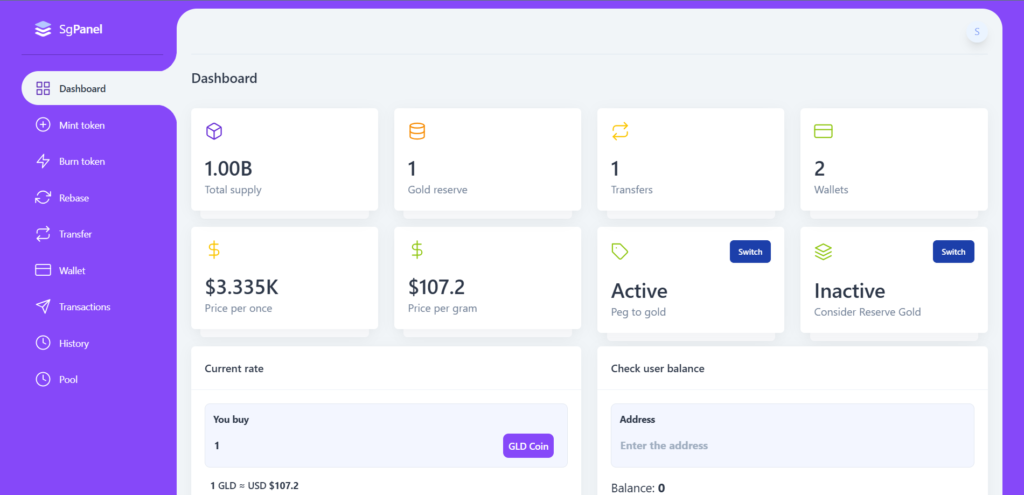This screenshot has height=495, width=1024.
Task: Click the $3.335K price per once value
Action: [241, 287]
